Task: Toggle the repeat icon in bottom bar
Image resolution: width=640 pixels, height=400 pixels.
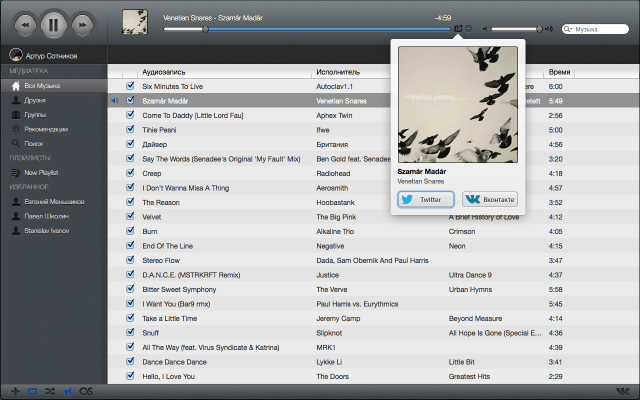Action: (32, 391)
